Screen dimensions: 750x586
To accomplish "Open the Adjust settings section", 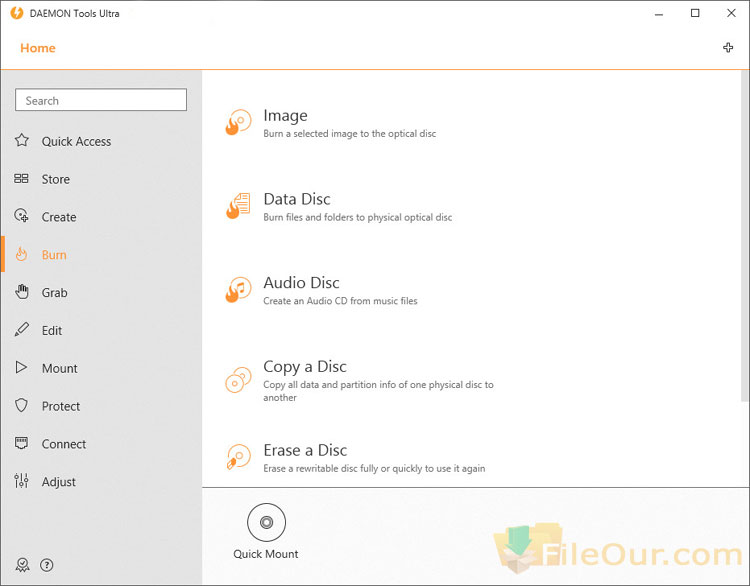I will pos(59,482).
